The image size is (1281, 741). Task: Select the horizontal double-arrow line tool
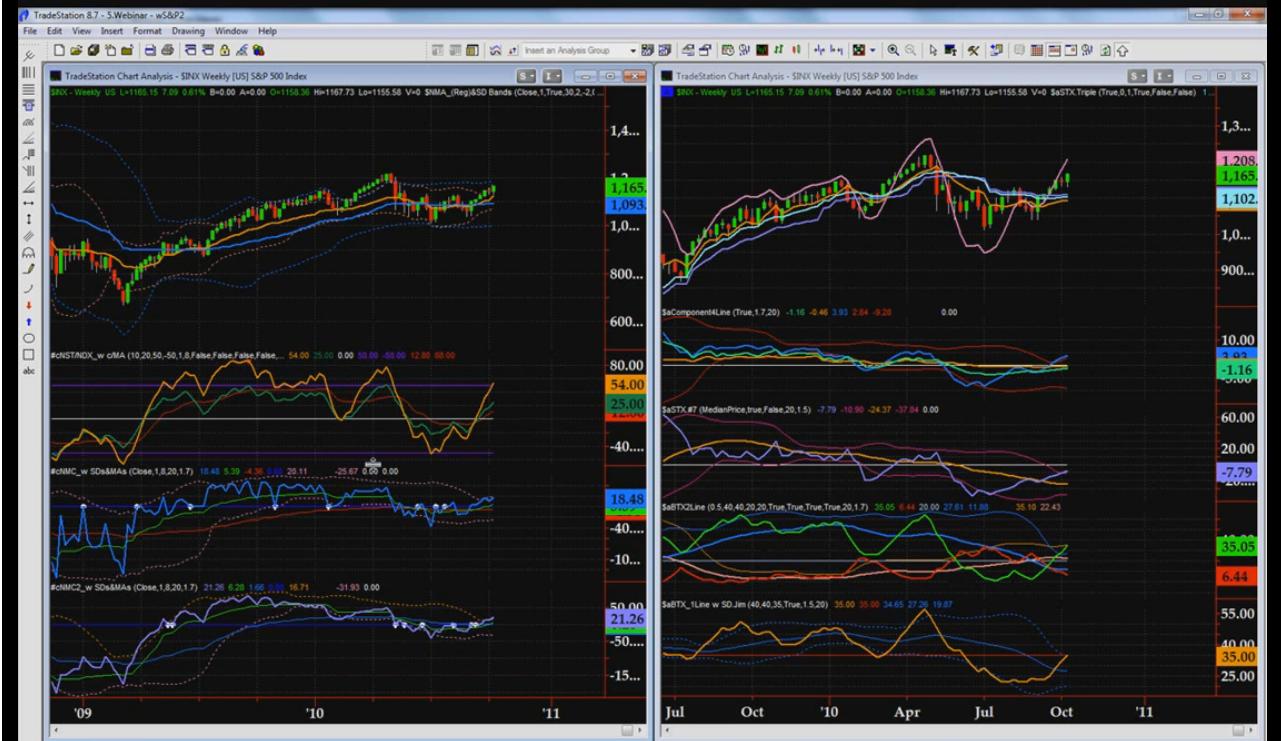(28, 201)
